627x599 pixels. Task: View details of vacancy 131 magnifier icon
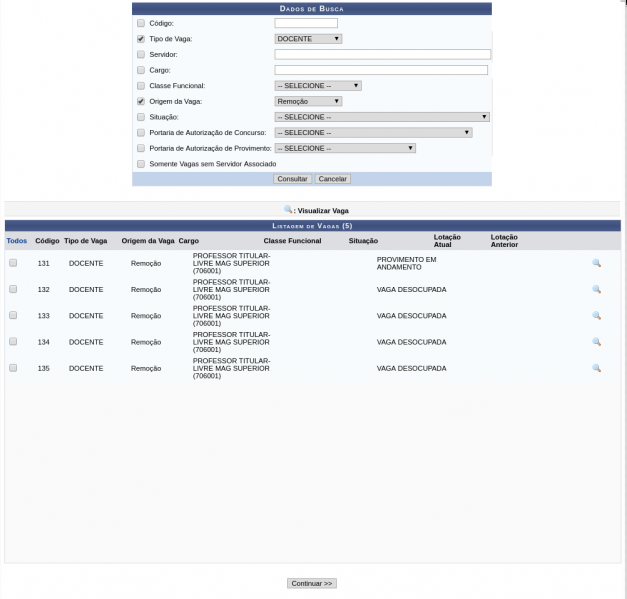pos(596,263)
